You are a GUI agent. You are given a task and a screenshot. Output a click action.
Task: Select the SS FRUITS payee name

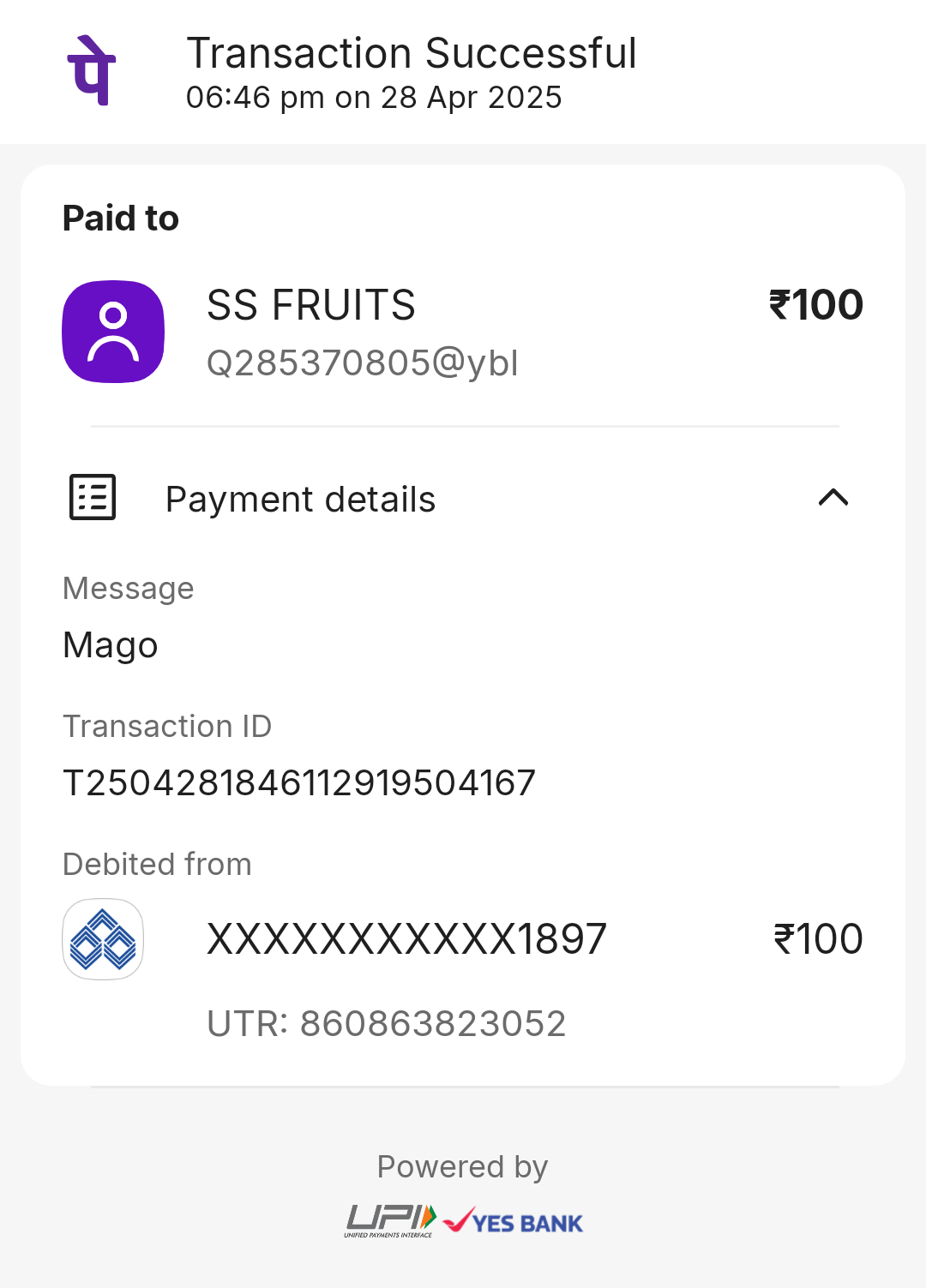point(311,305)
